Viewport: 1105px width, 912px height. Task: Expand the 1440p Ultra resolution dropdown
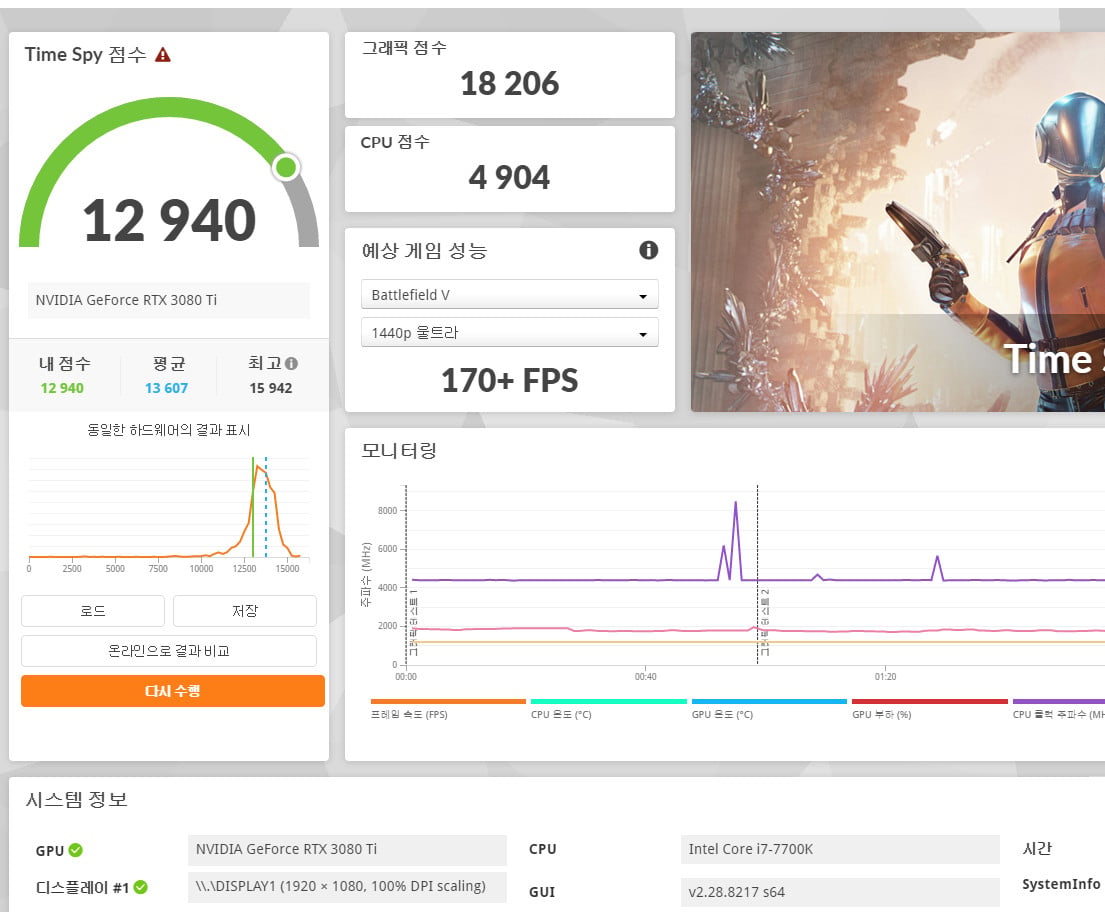pos(510,333)
